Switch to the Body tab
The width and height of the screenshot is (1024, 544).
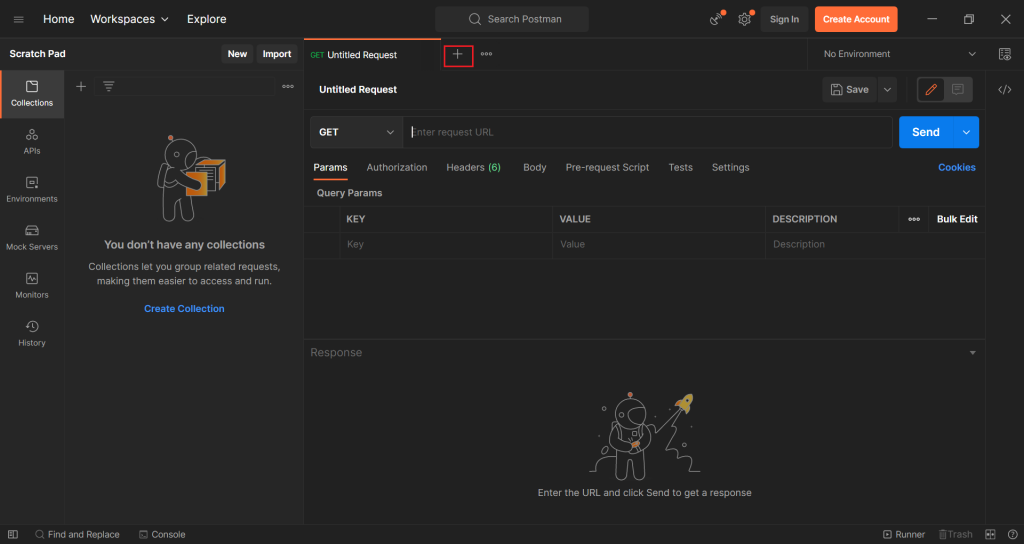[x=535, y=168]
